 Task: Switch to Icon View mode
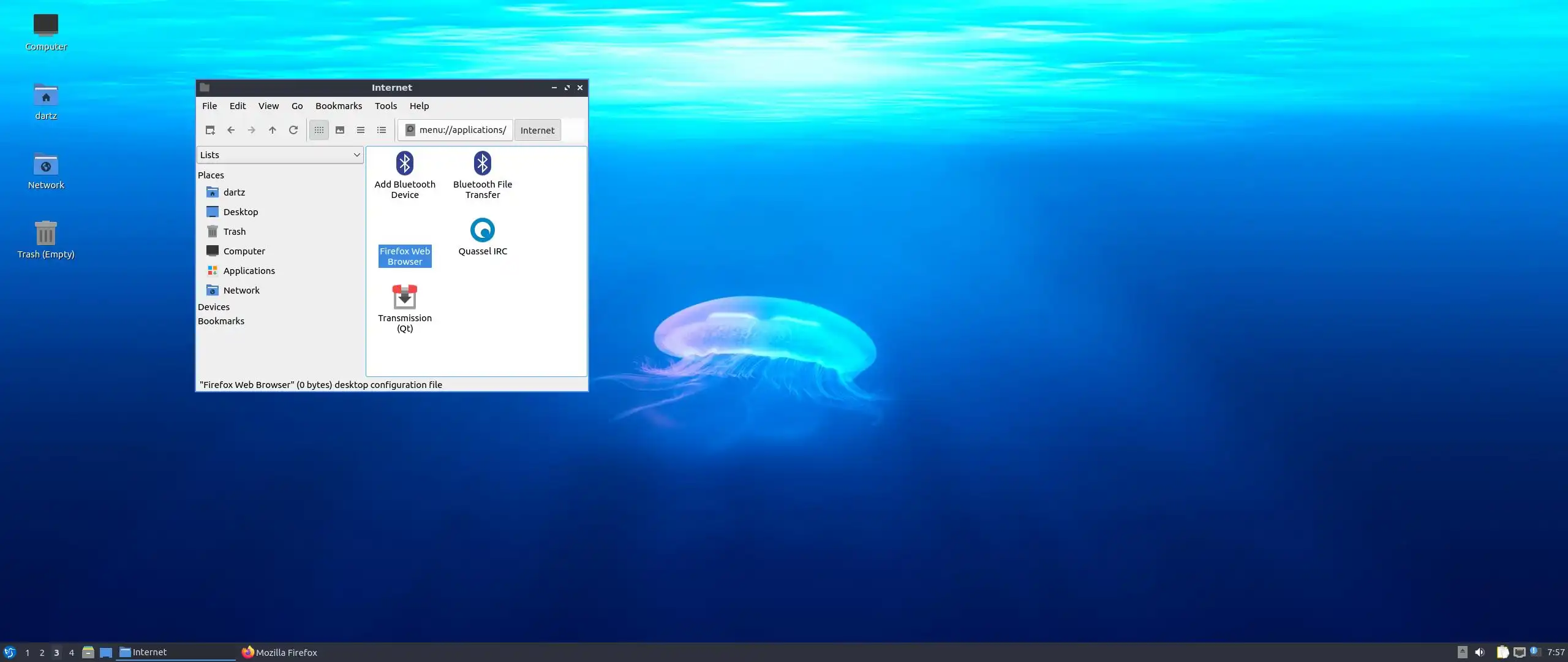(x=319, y=130)
